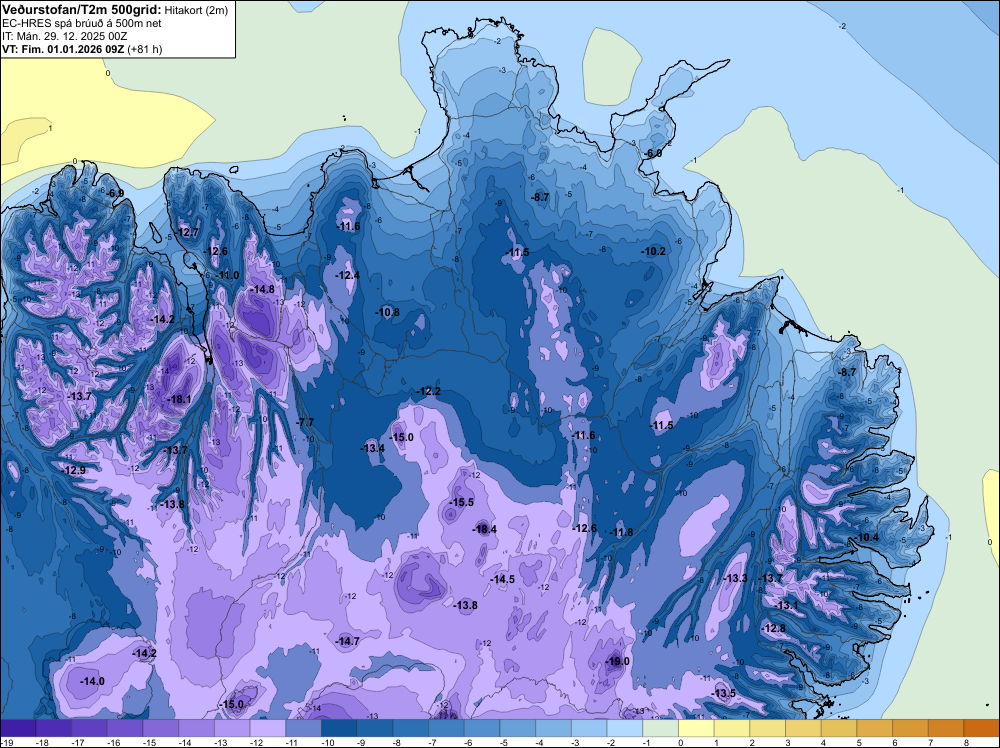The height and width of the screenshot is (748, 1000).
Task: Click the -13.4 temperature value
Action: [372, 448]
